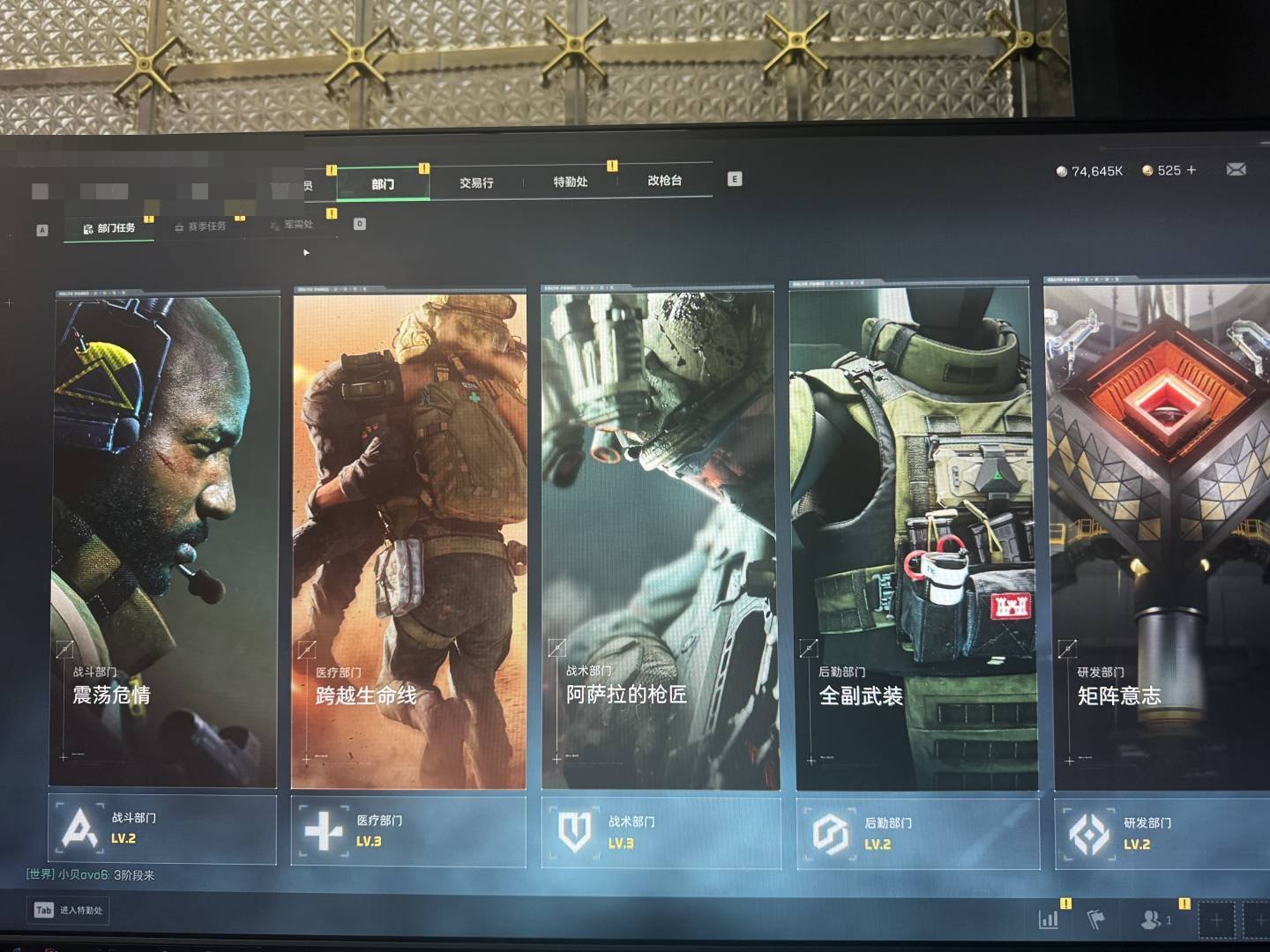Viewport: 1270px width, 952px height.
Task: Select the 赛季任务 sub-tab
Action: click(x=201, y=227)
